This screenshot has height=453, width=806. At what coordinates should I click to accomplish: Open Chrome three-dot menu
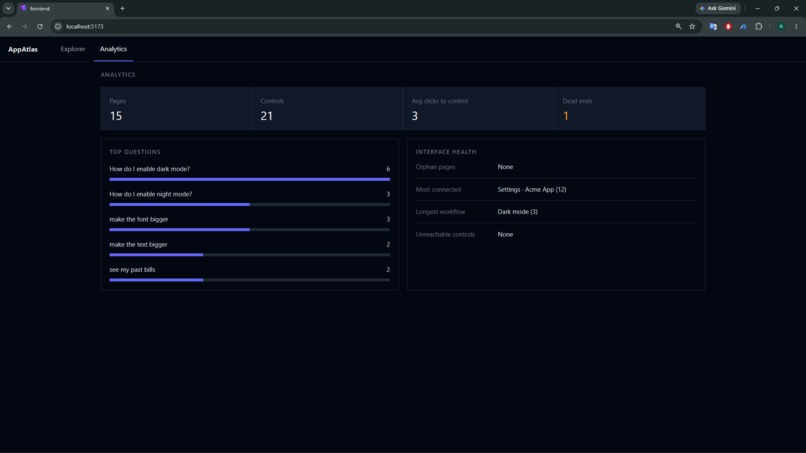coord(796,26)
